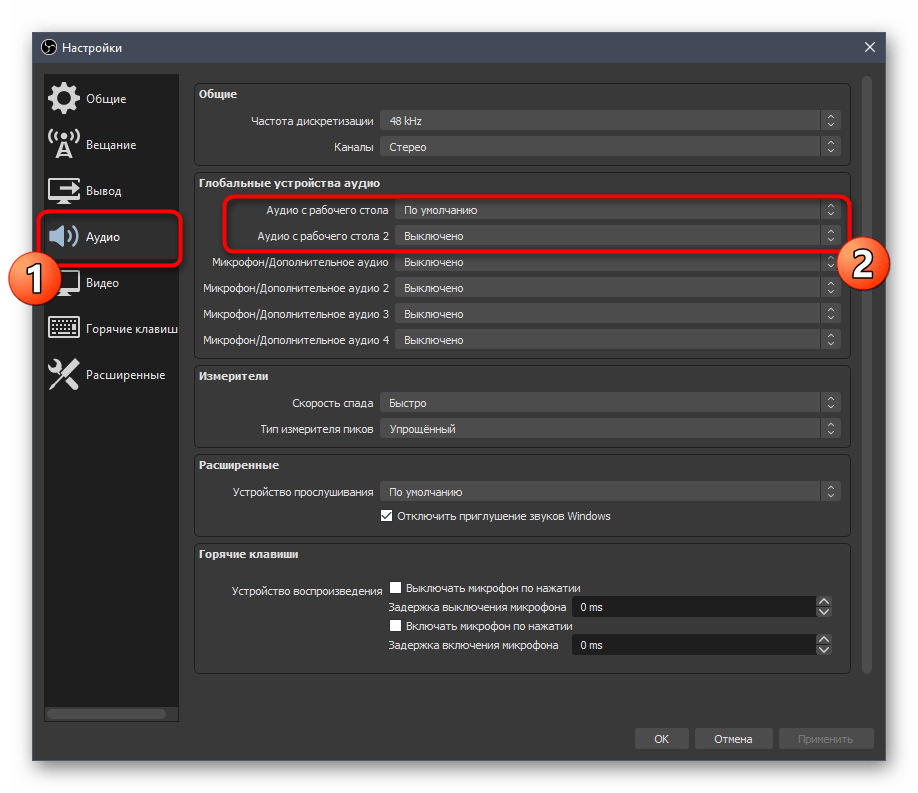The width and height of the screenshot is (918, 793).
Task: Open the Видео monitor icon
Action: click(x=64, y=283)
